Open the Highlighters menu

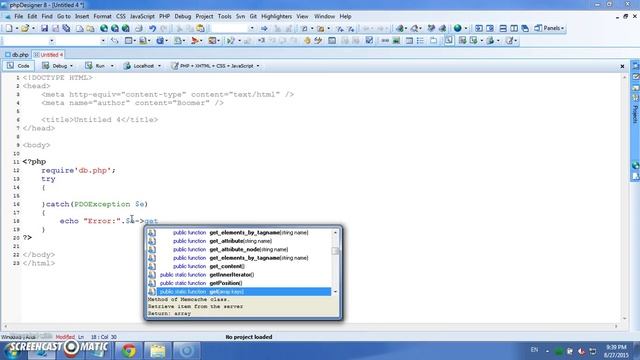click(x=276, y=16)
